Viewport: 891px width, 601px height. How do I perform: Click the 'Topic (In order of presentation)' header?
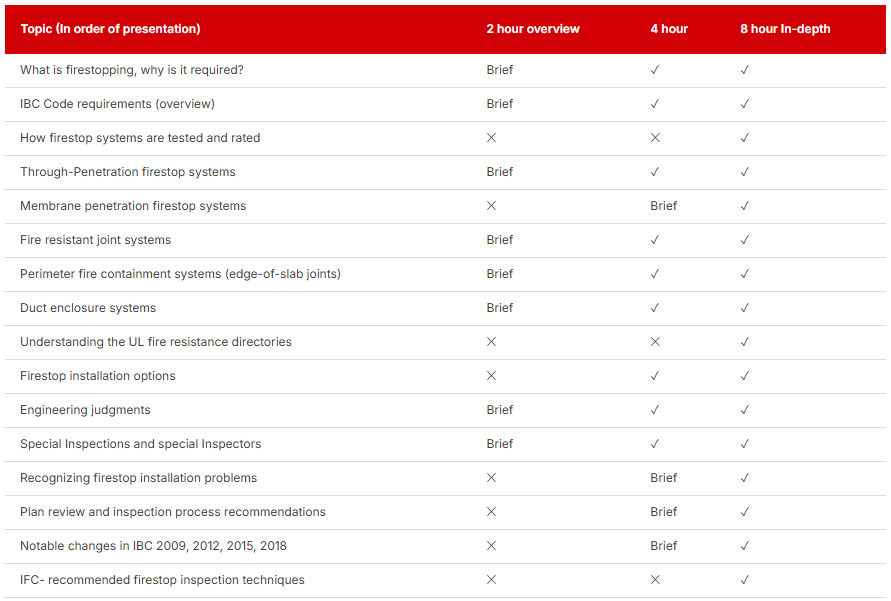coord(110,29)
